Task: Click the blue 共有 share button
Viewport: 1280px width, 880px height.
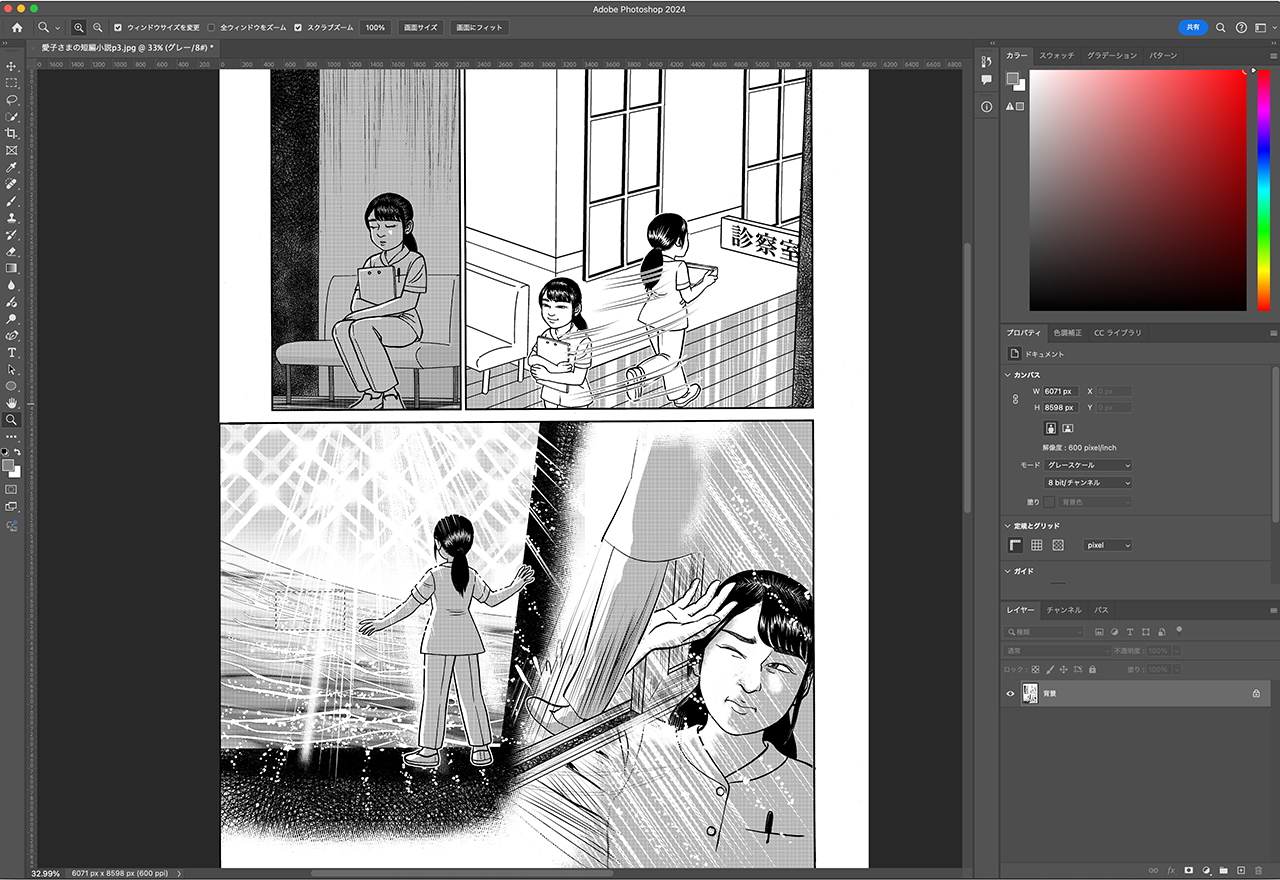Action: 1193,28
